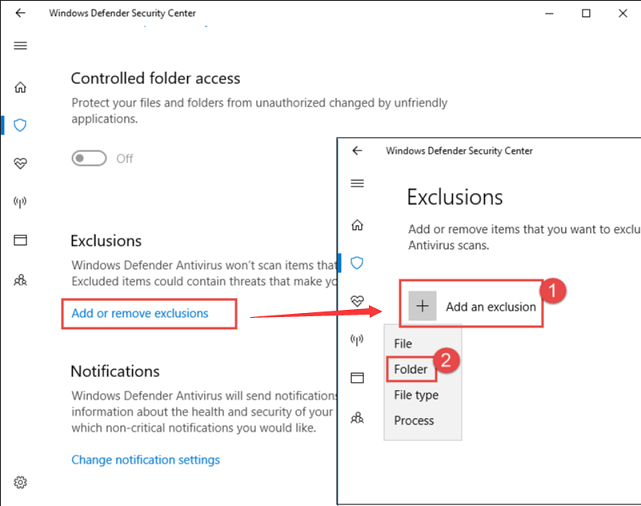Open Firewall & network icon in main sidebar
The width and height of the screenshot is (641, 506).
20,202
